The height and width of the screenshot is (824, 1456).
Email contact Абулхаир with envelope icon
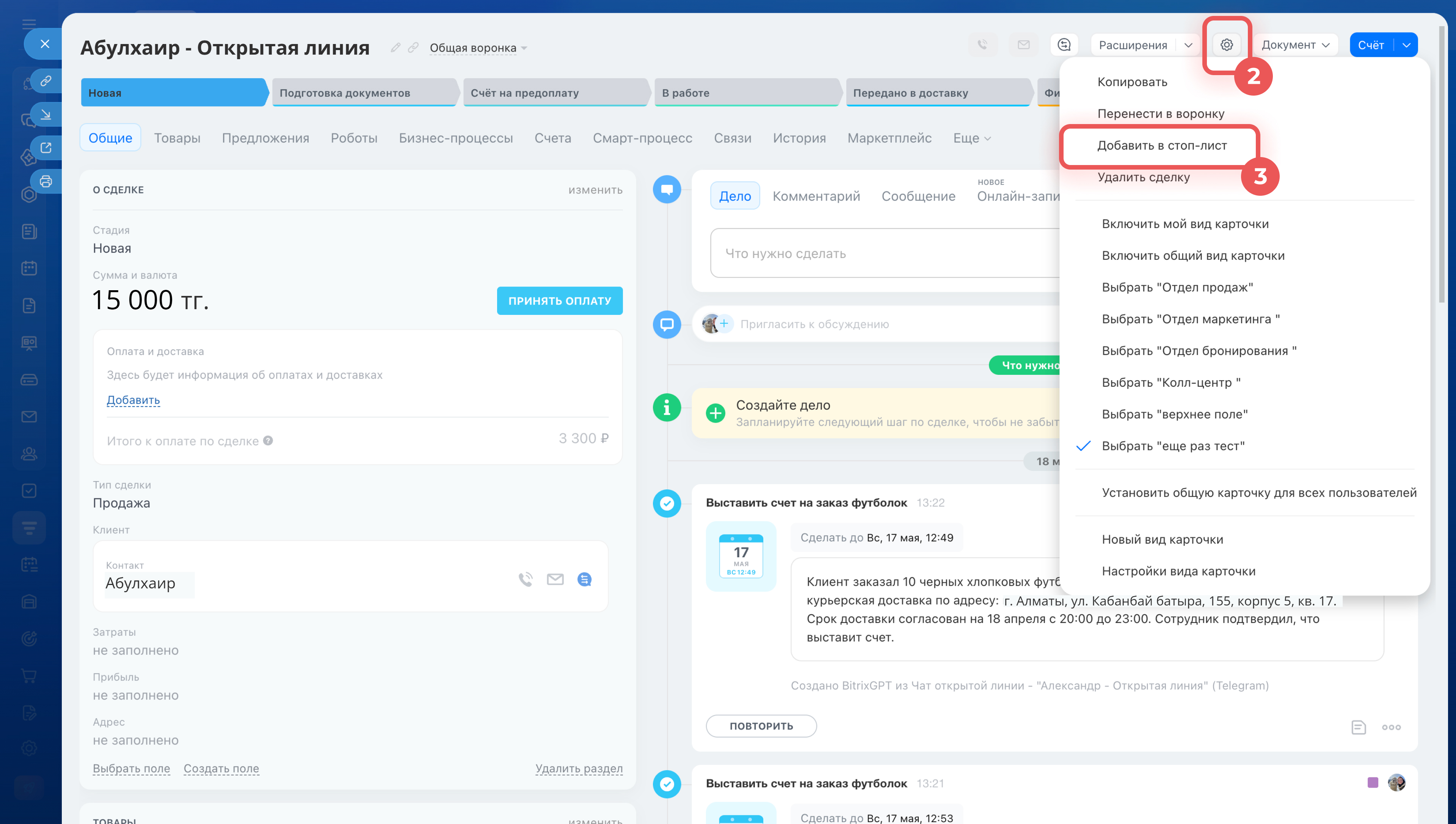[x=555, y=579]
